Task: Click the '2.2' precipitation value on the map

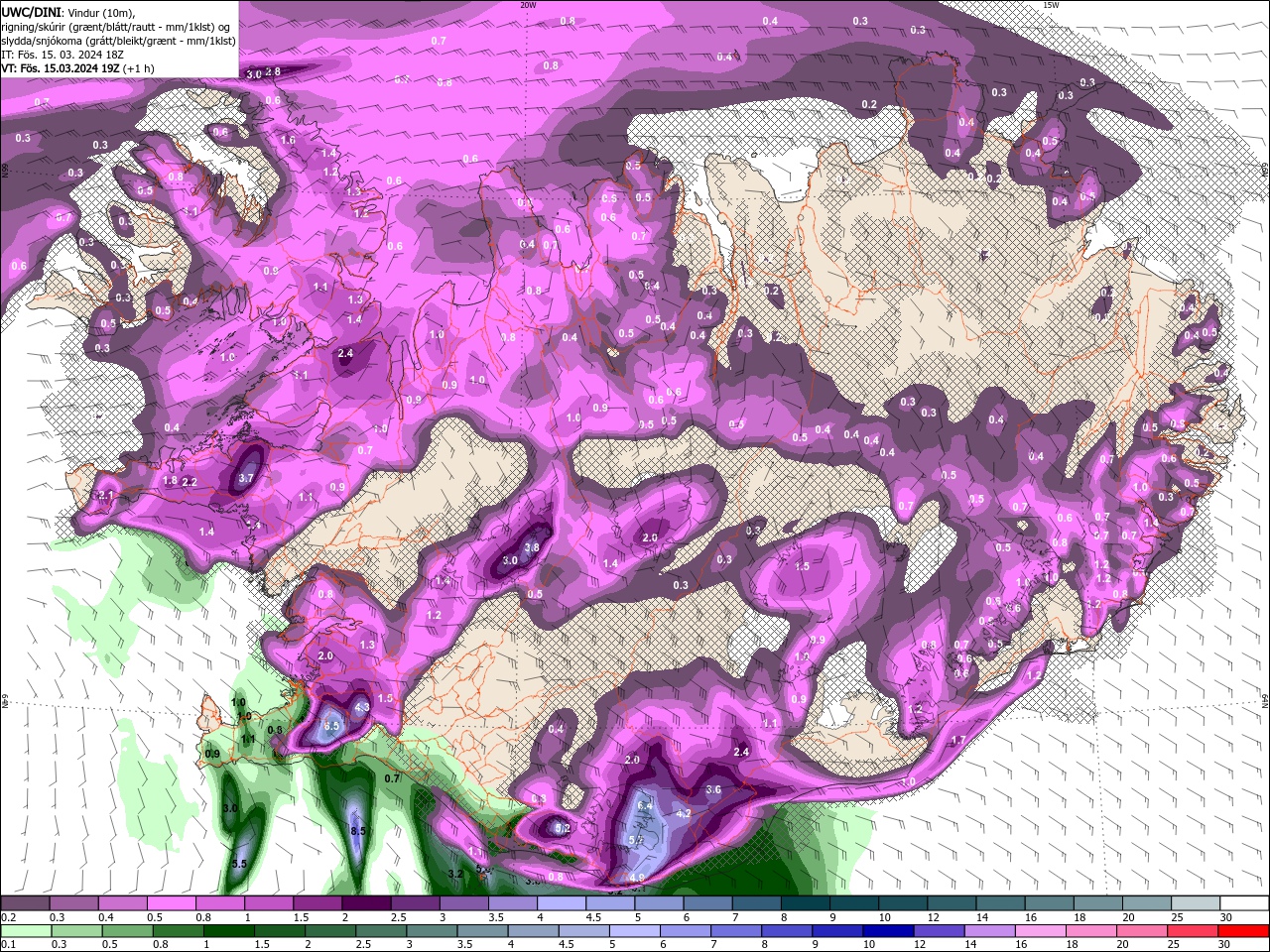Action: (x=190, y=482)
